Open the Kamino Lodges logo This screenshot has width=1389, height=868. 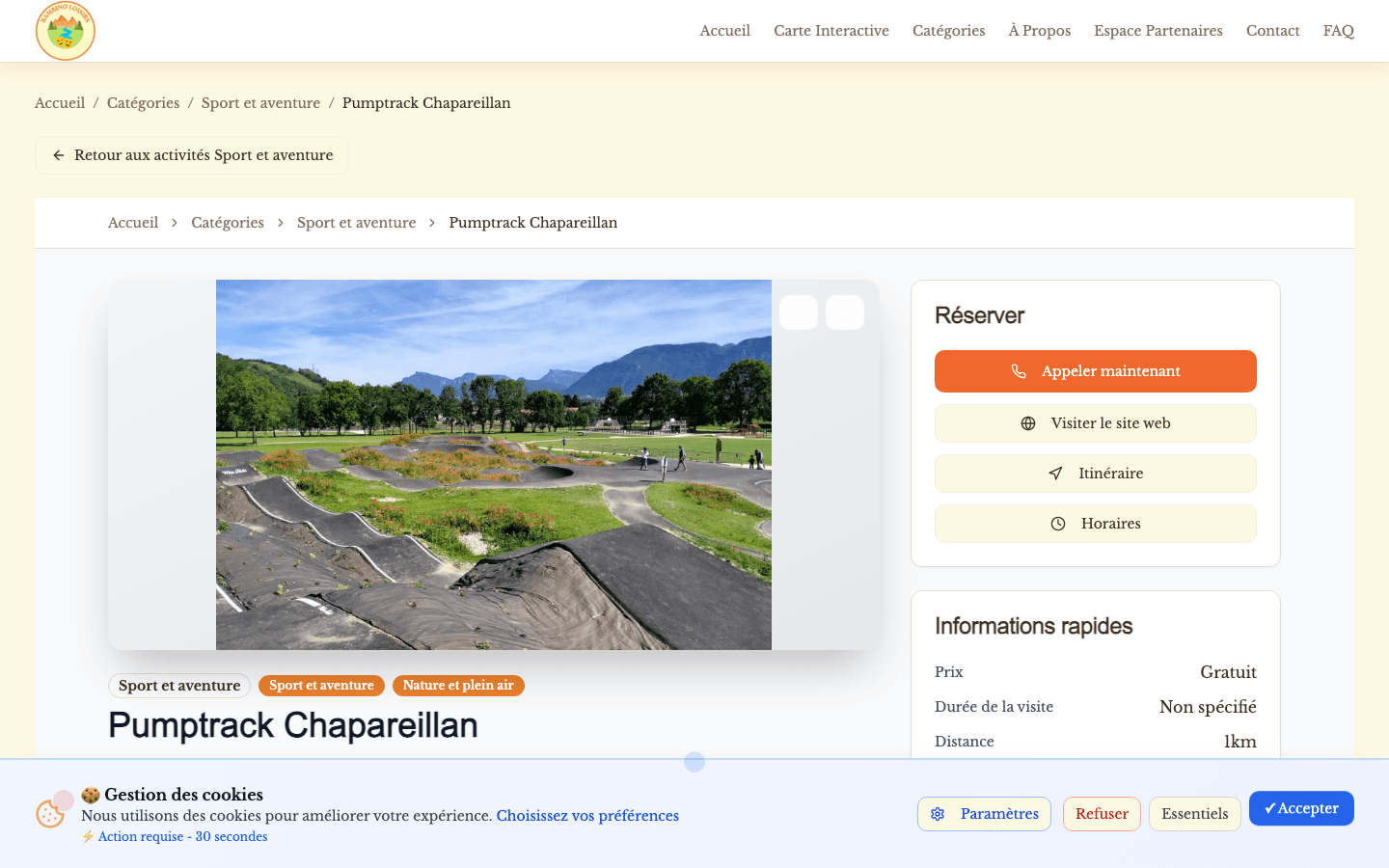(65, 31)
